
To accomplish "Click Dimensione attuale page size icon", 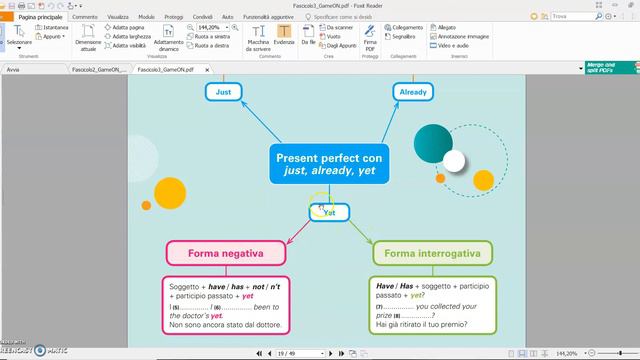I will click(88, 38).
